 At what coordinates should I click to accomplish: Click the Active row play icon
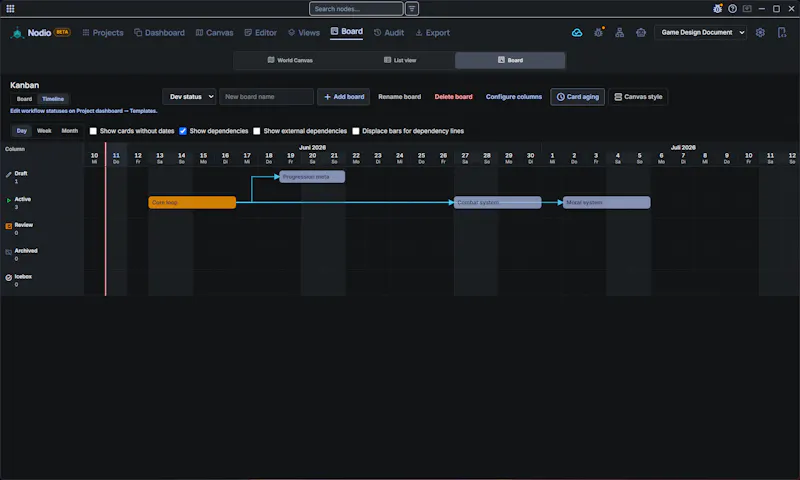(8, 200)
